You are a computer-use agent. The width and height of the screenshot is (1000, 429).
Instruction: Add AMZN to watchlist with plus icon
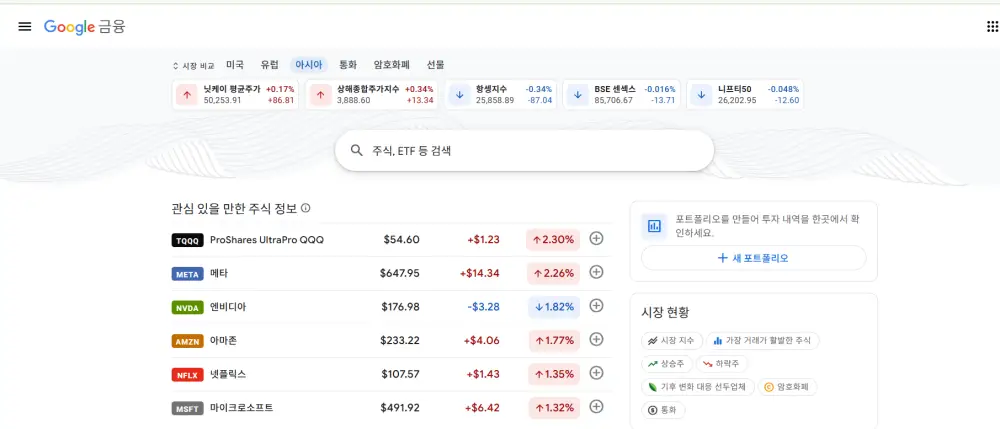click(x=596, y=339)
